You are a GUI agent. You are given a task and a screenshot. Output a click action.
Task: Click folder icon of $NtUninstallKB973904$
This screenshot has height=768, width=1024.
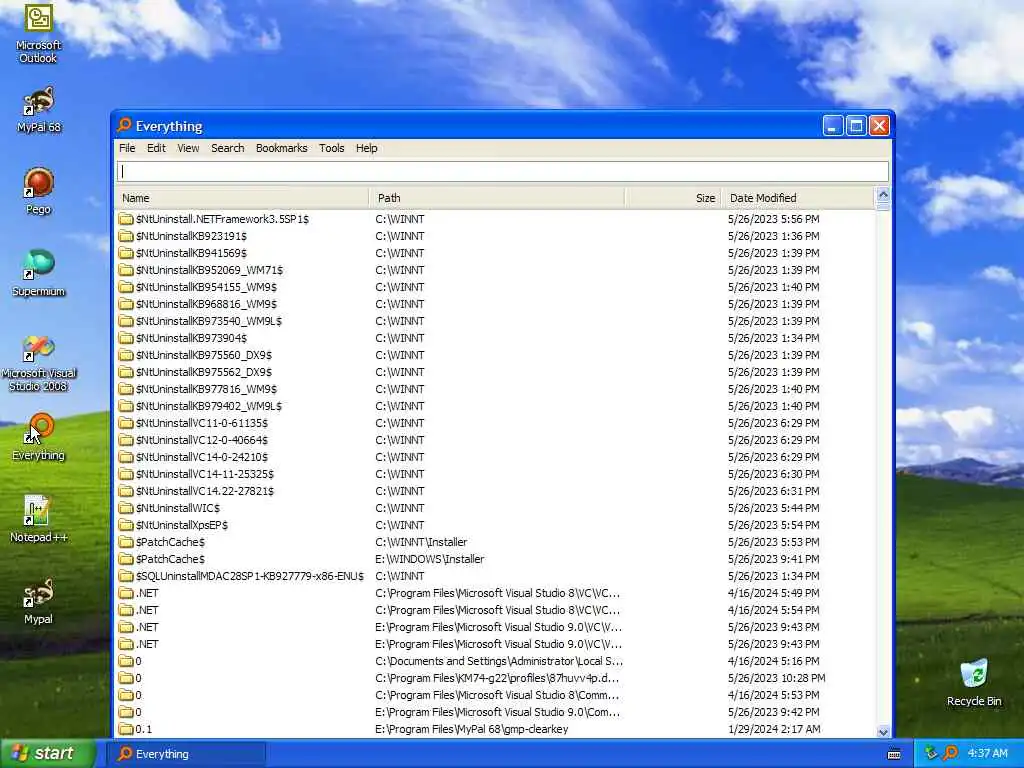(126, 338)
